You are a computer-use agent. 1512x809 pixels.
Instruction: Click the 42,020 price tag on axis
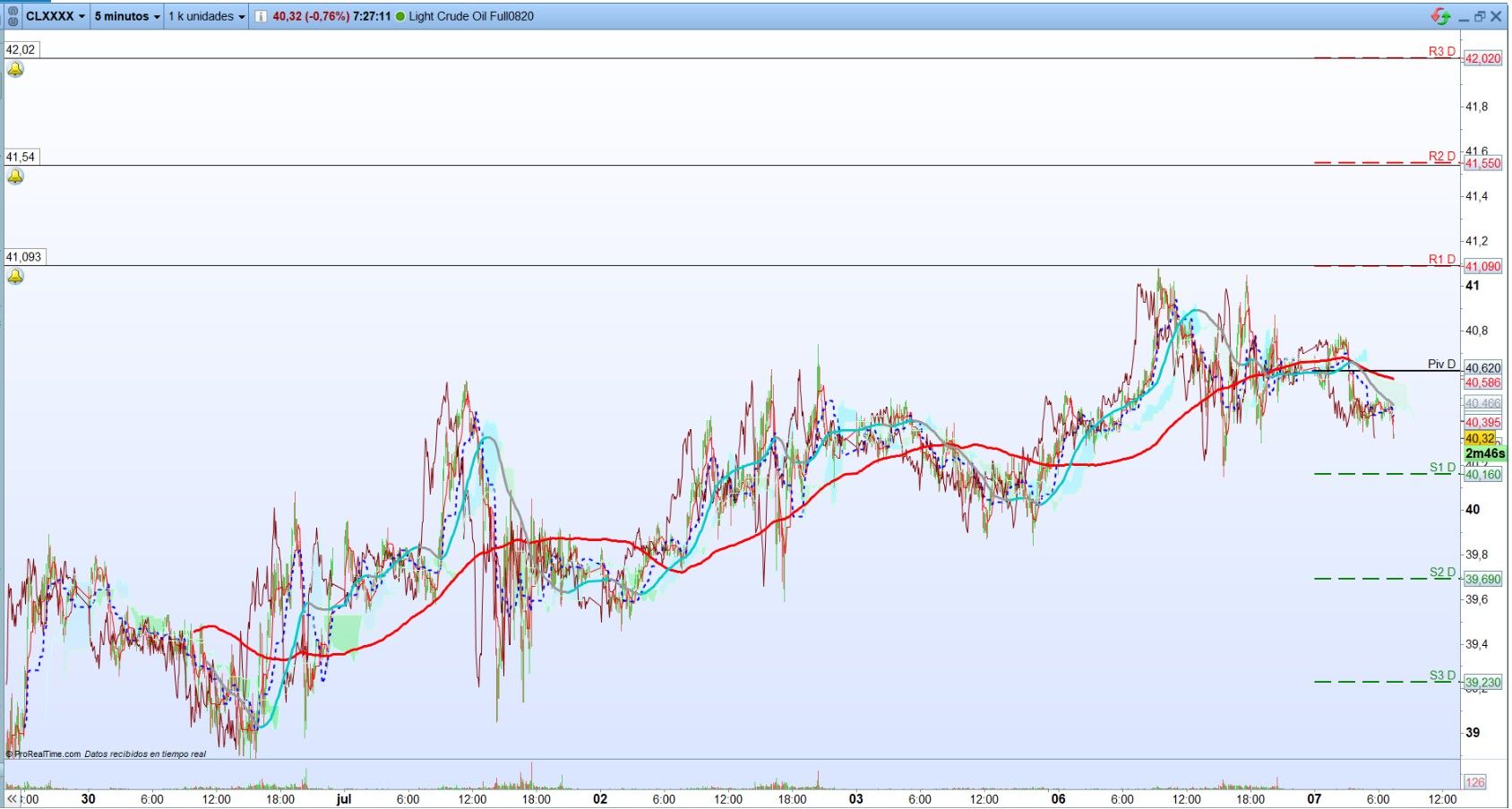[x=1482, y=58]
